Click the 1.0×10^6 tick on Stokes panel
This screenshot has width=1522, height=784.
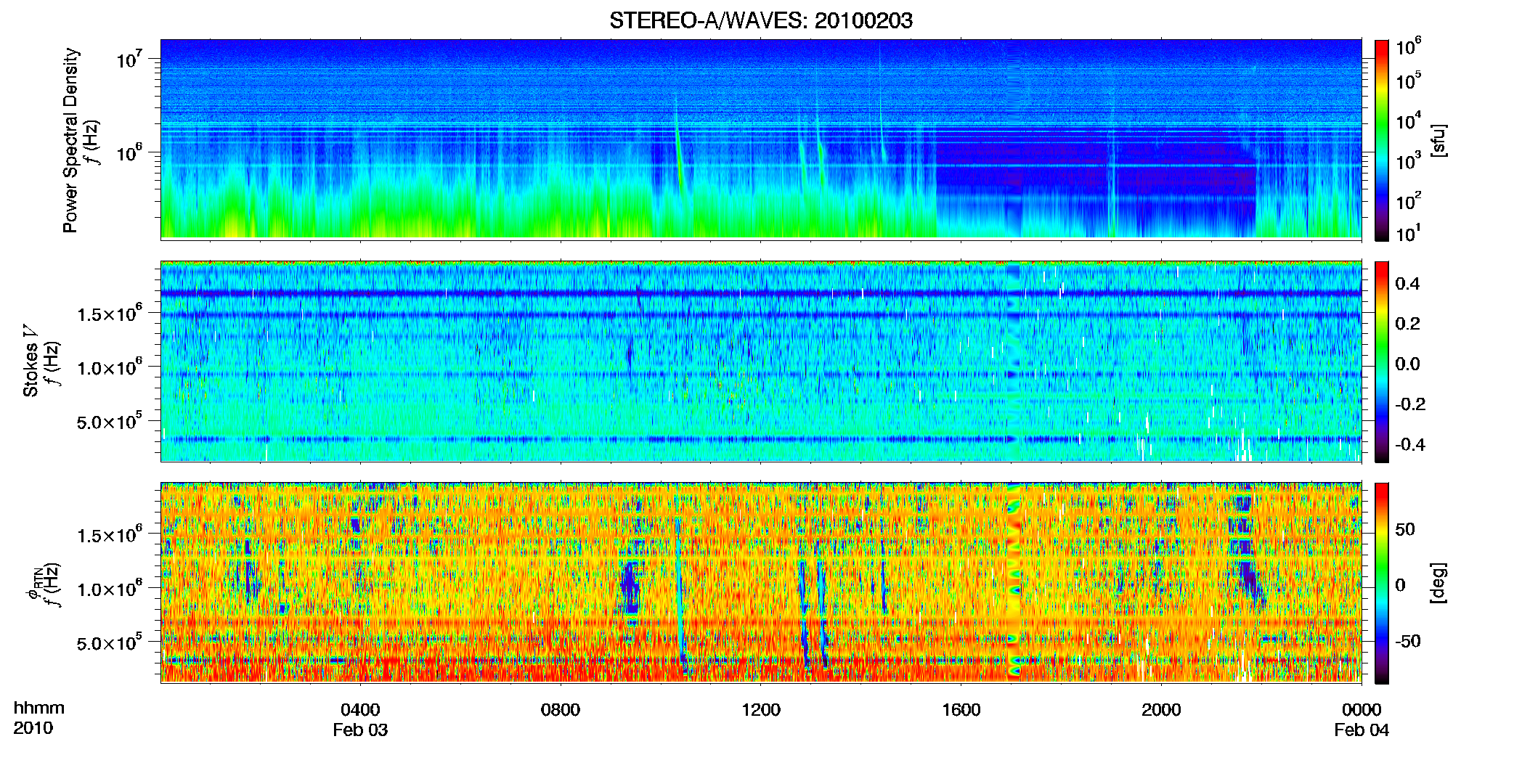click(110, 367)
